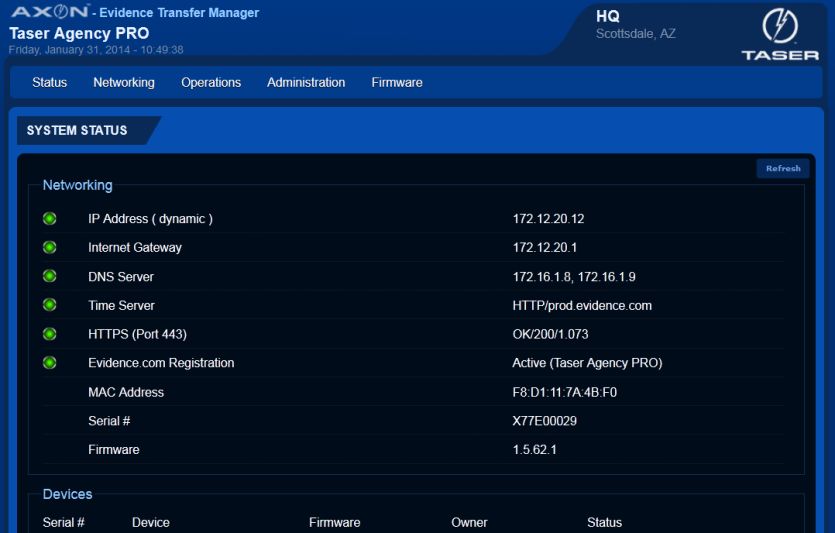Click HTTP/prod.evidence.com time server value
The image size is (835, 533).
pos(582,306)
